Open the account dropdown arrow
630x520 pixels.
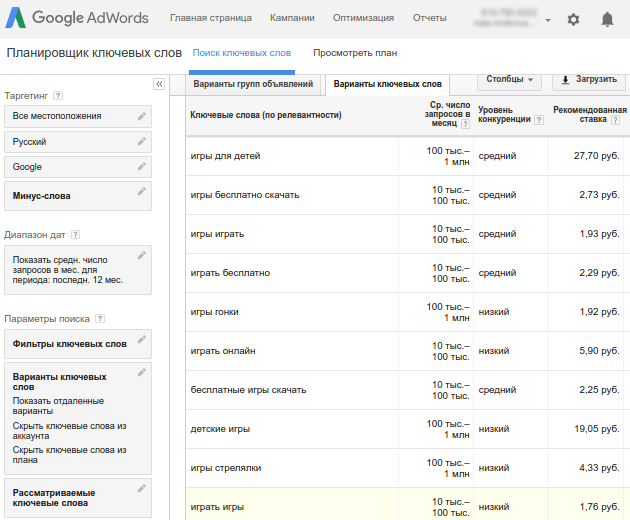(548, 20)
